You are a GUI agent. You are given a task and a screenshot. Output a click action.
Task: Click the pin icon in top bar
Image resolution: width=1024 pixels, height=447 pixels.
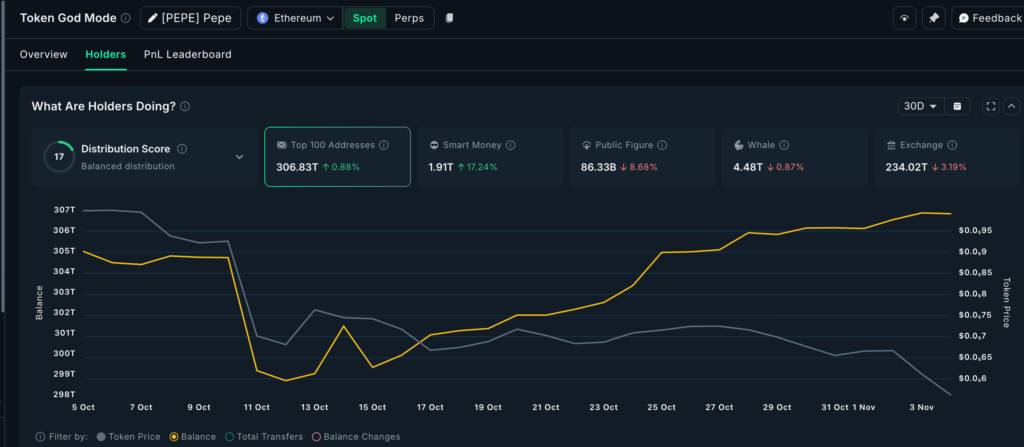pos(933,18)
